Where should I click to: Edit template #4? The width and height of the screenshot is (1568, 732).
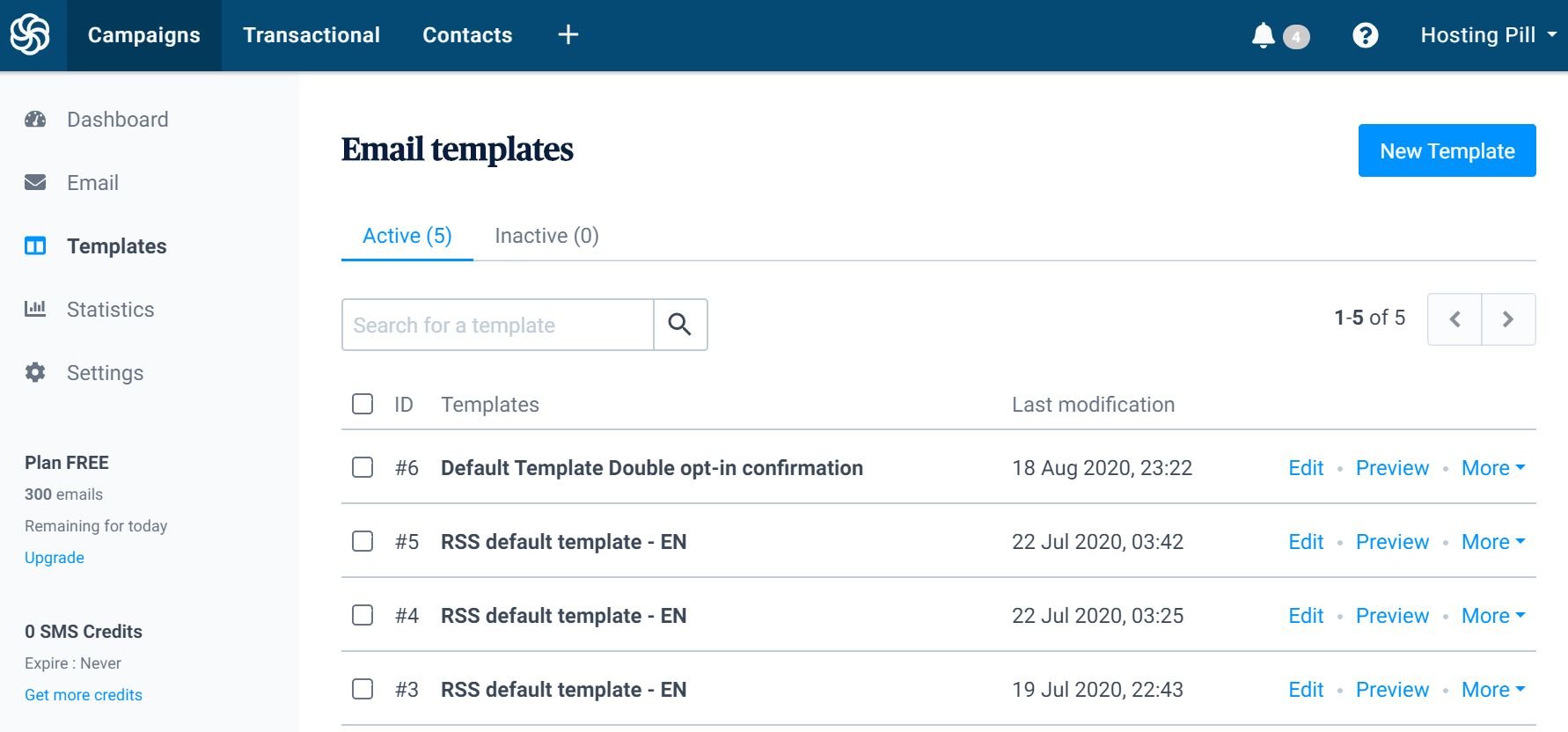1306,616
